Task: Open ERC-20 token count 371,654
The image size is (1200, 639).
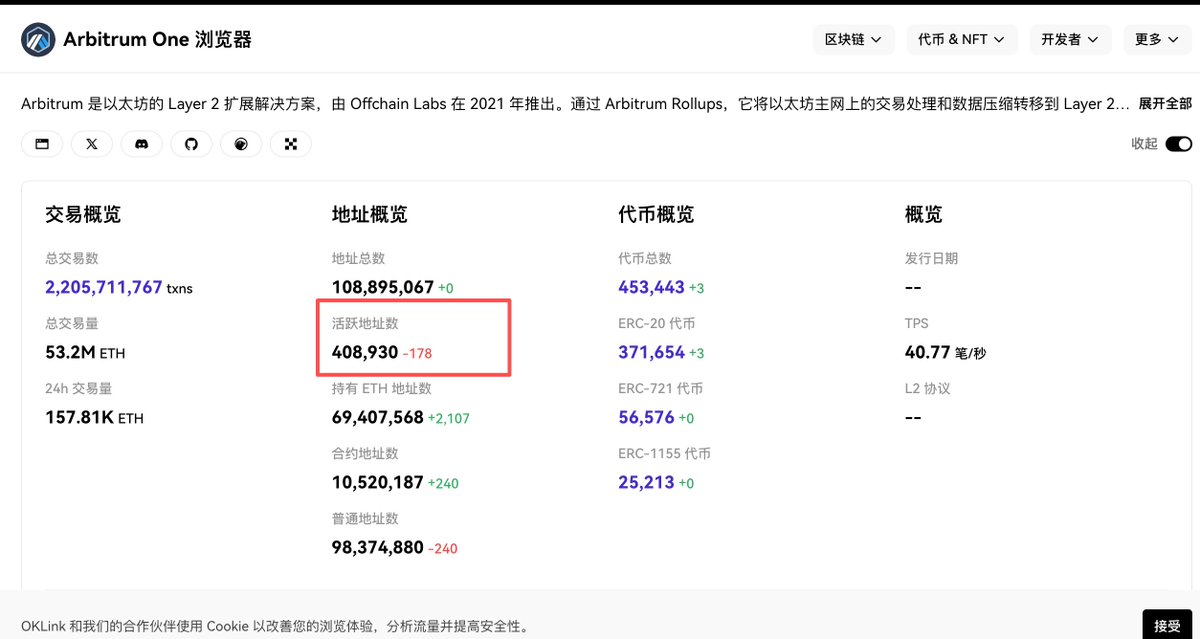Action: click(652, 352)
